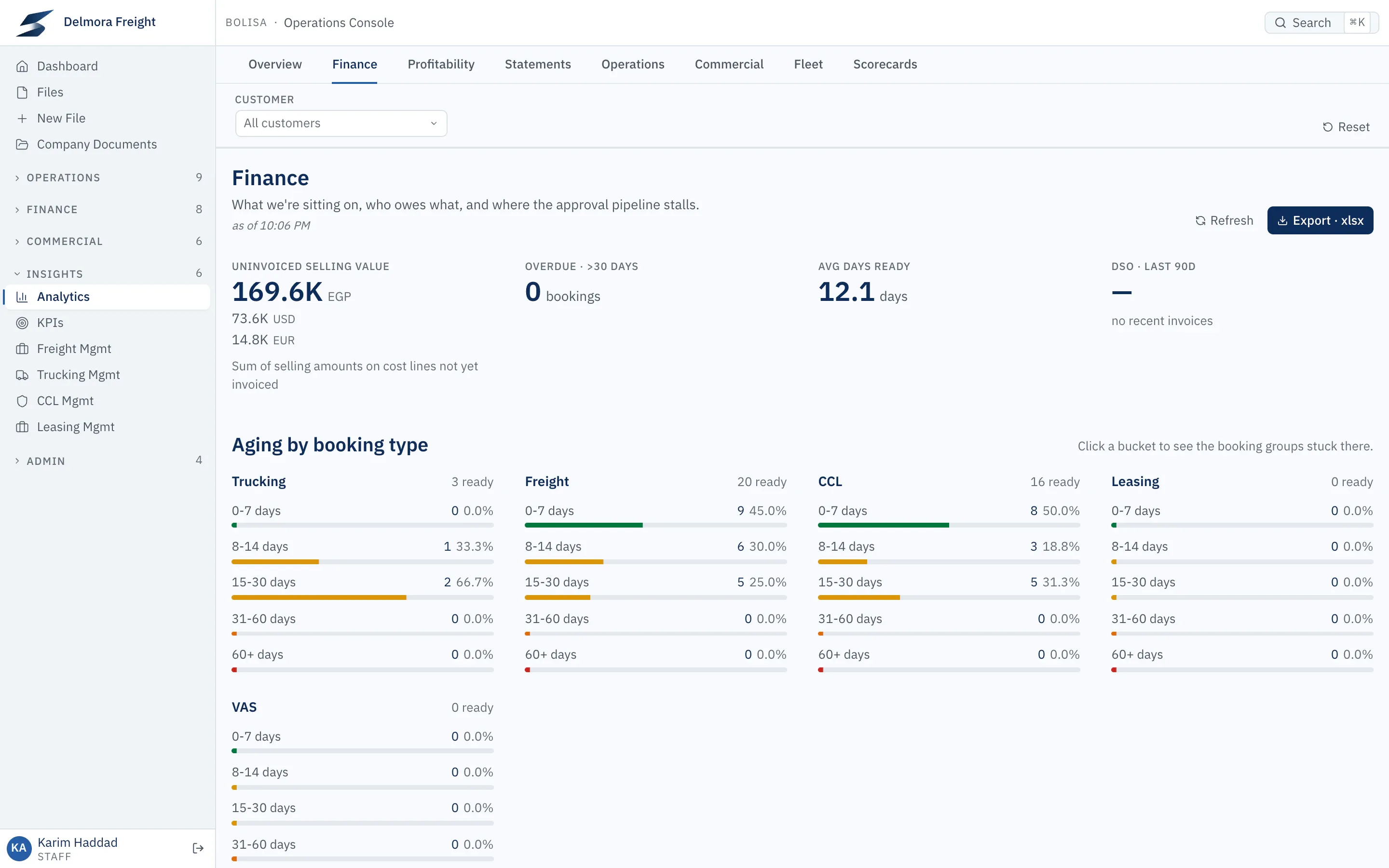Click the logout icon beside Karim Haddad
The width and height of the screenshot is (1389, 868).
(x=198, y=848)
